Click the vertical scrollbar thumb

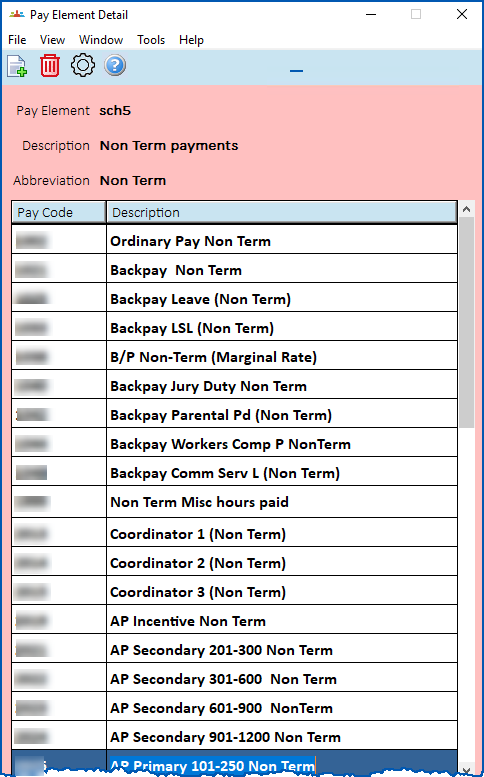coord(466,322)
